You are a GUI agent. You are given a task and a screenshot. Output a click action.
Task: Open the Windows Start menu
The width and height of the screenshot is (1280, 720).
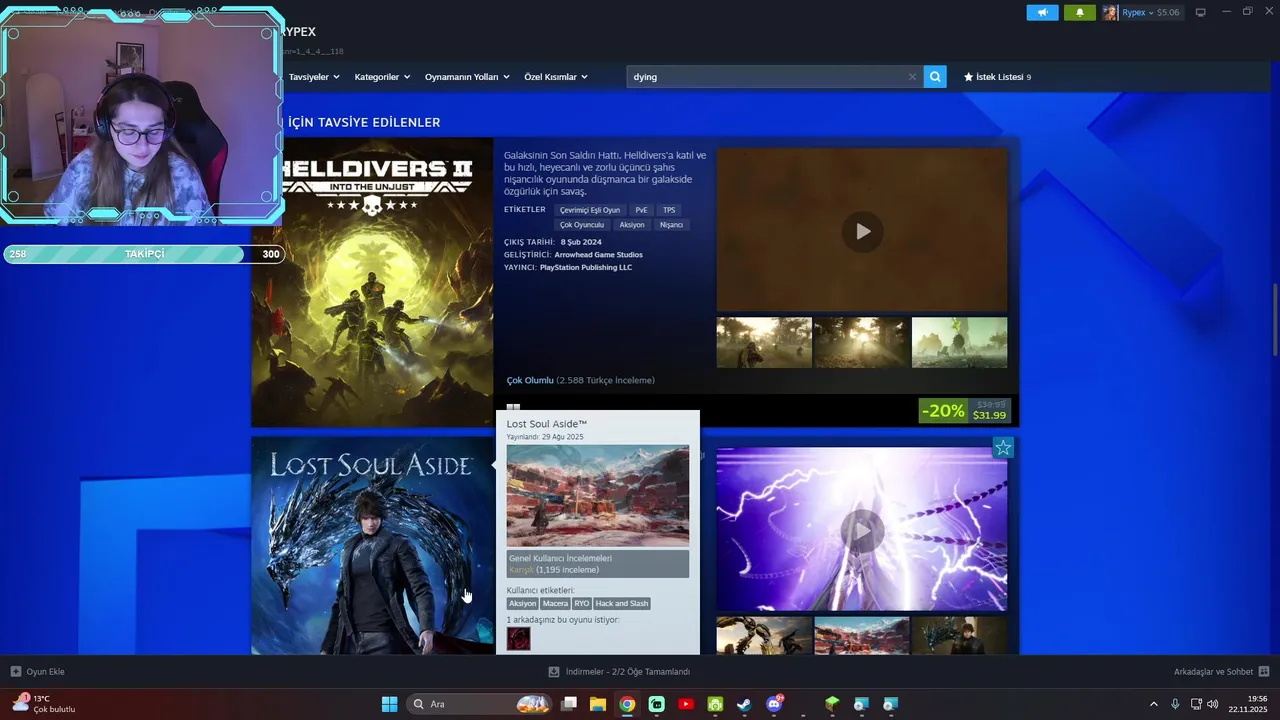(x=389, y=704)
